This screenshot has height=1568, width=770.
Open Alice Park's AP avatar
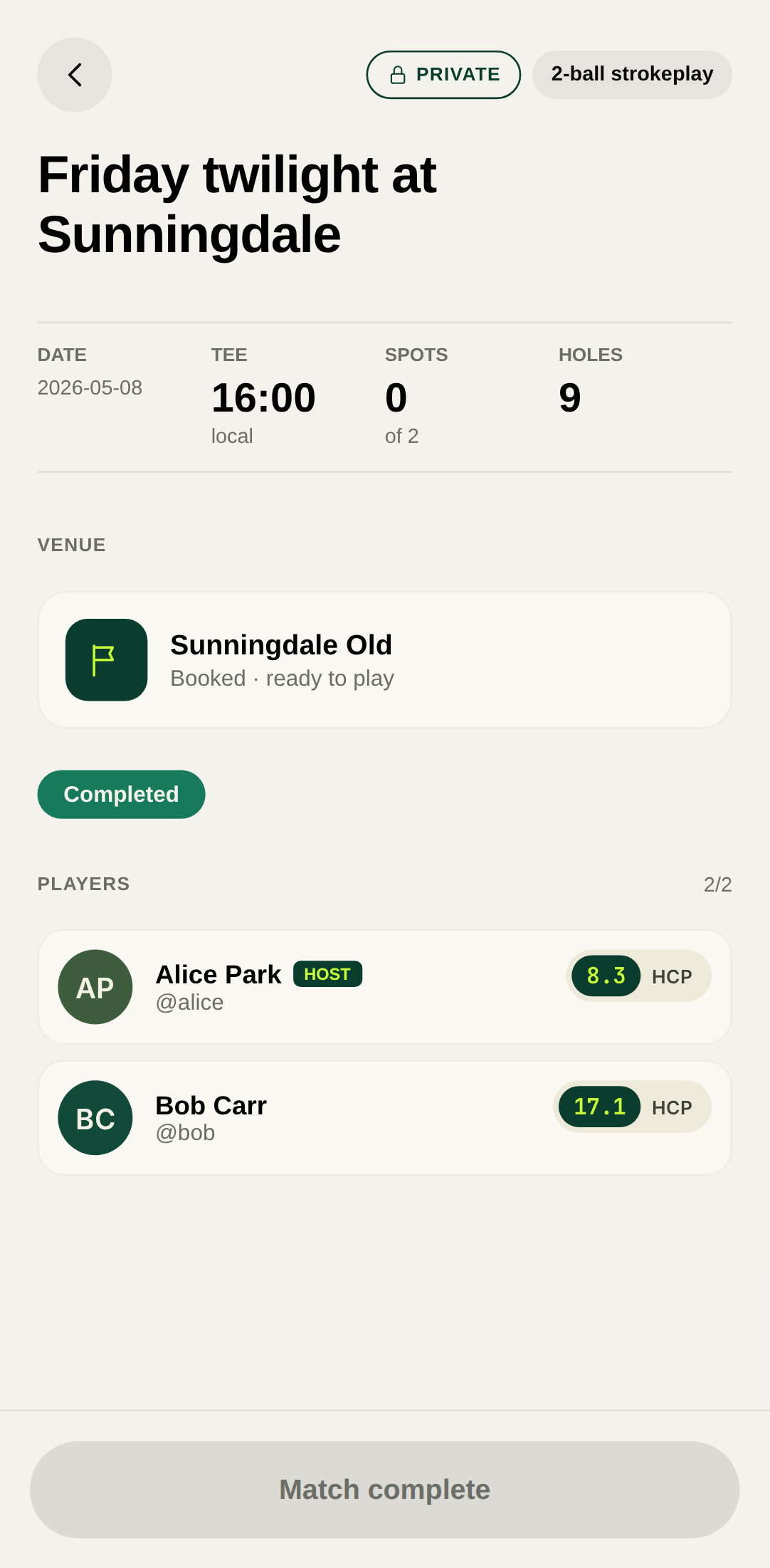(95, 987)
